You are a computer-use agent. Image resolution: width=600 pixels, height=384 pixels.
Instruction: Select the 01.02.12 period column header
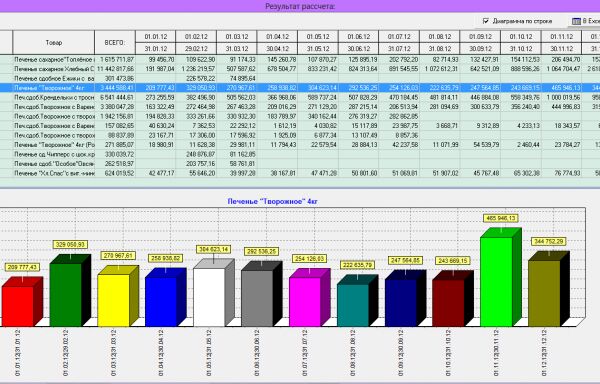tap(196, 37)
